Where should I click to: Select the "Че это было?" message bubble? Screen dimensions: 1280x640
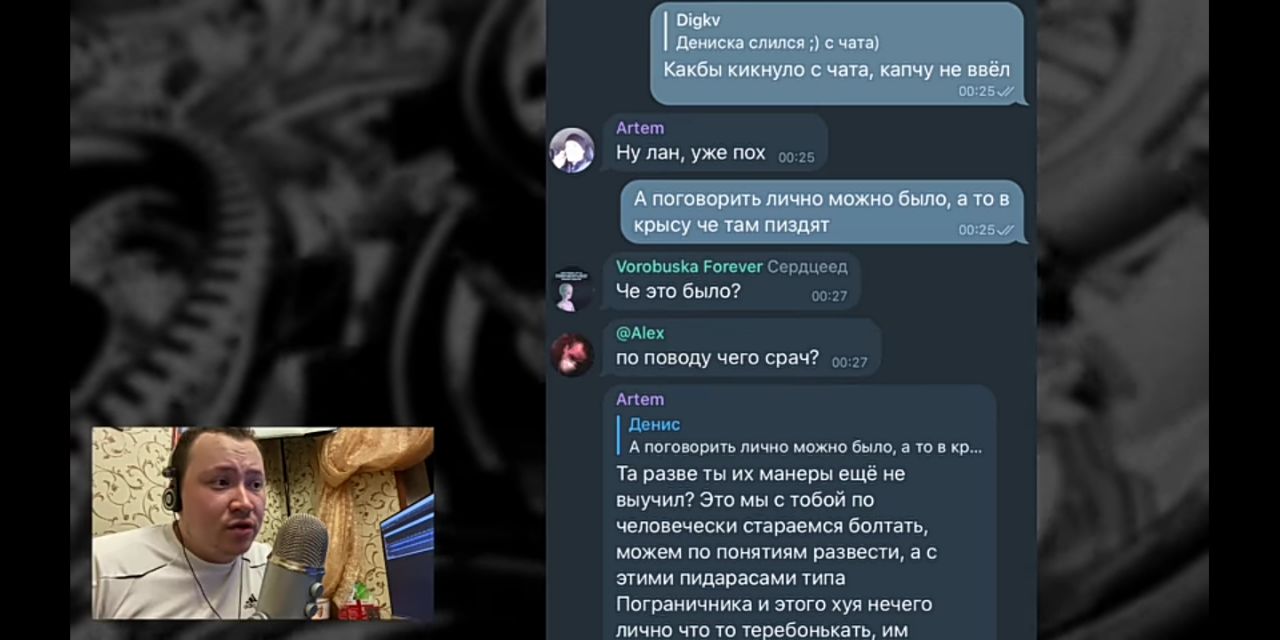(x=731, y=281)
